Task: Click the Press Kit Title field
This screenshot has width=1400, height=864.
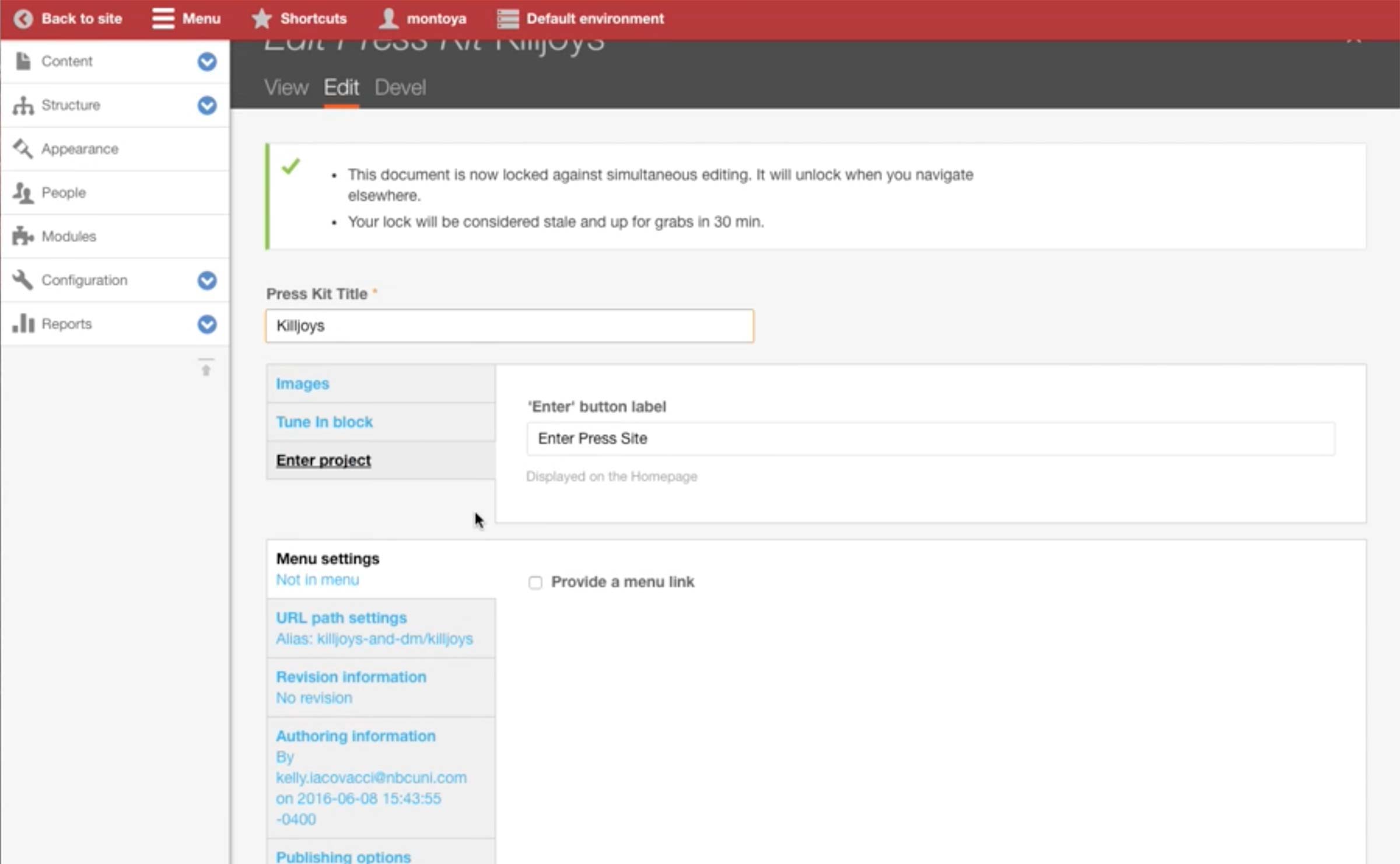Action: pos(509,326)
